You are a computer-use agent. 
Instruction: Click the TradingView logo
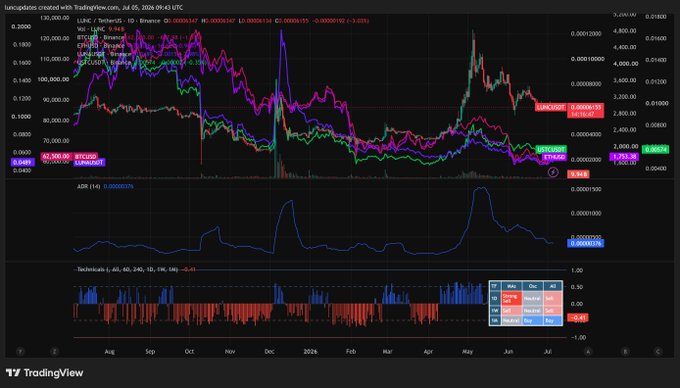coord(44,373)
